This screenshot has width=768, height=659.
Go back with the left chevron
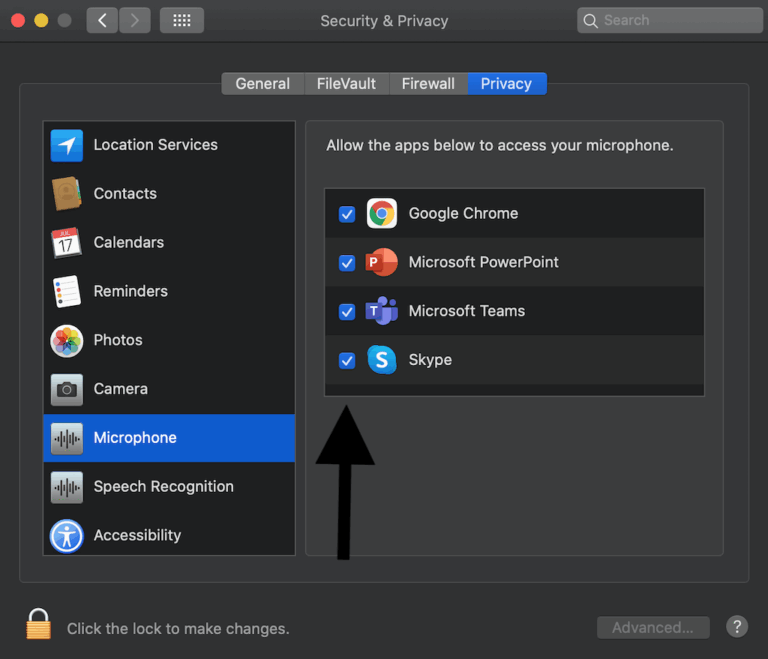coord(102,20)
